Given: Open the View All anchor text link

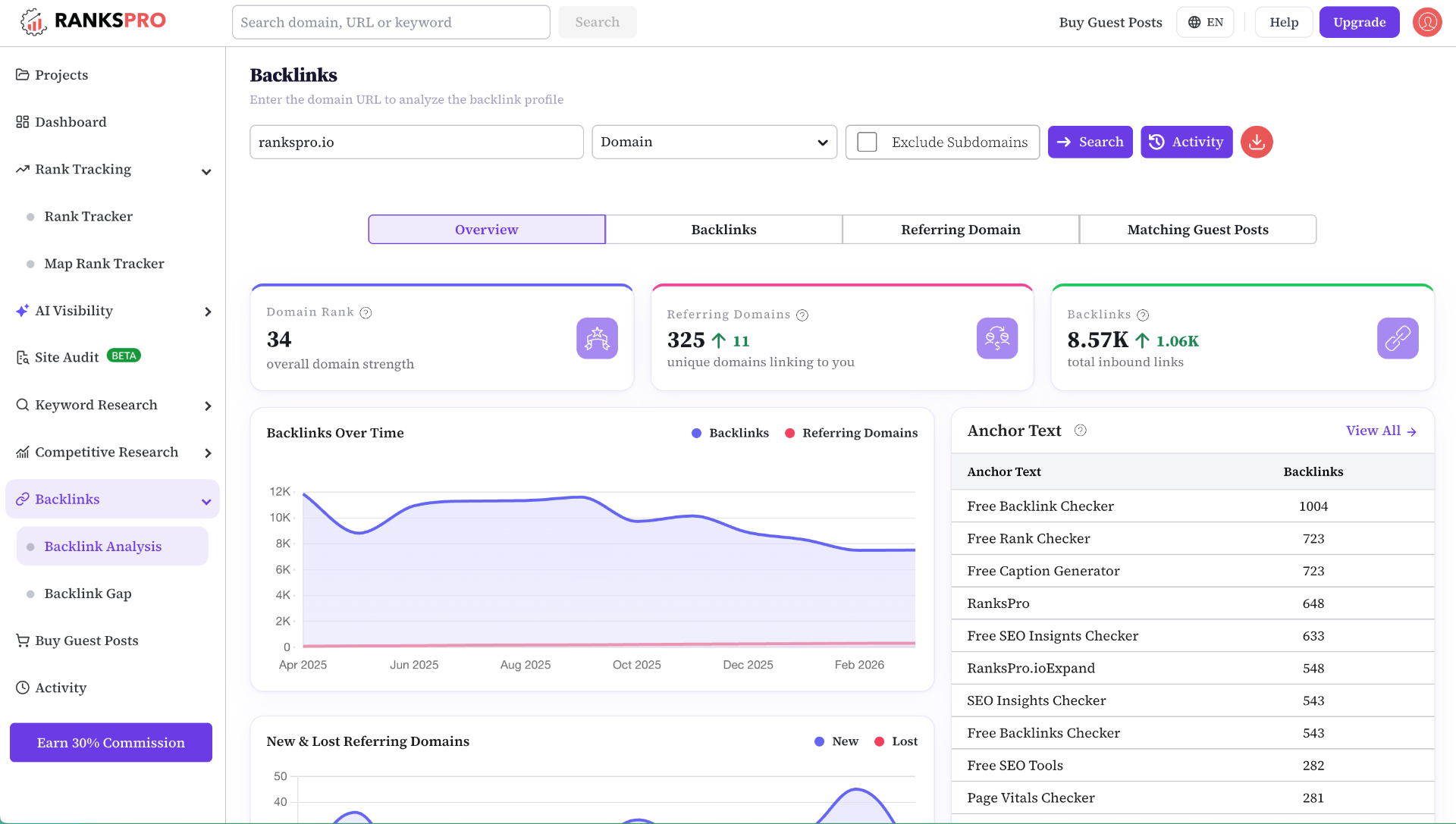Looking at the screenshot, I should [1381, 431].
